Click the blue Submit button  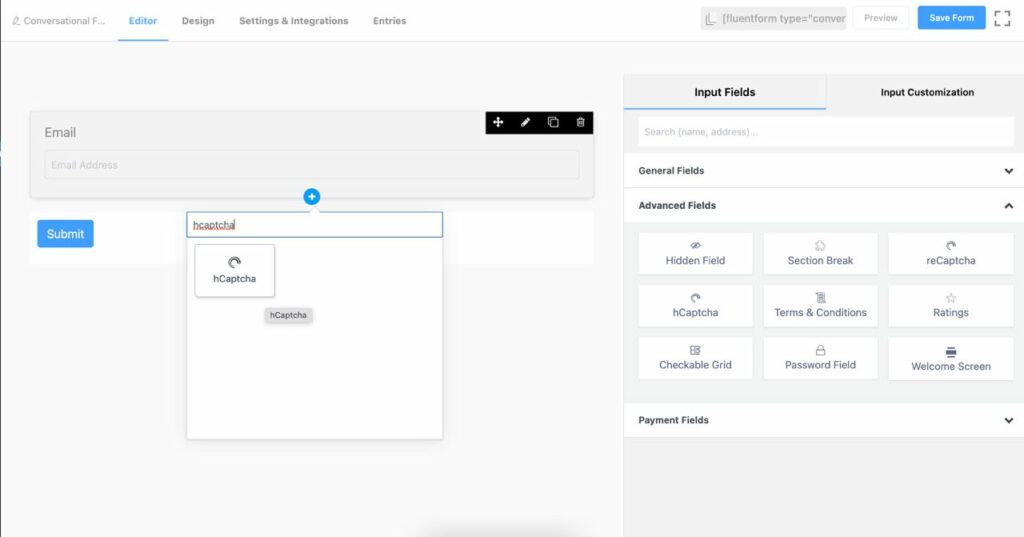[65, 234]
